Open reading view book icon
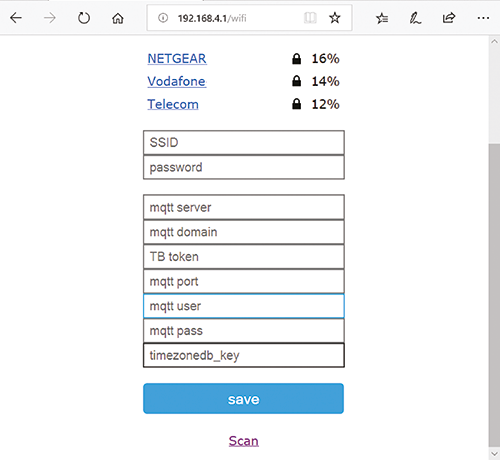500x460 pixels. tap(310, 18)
